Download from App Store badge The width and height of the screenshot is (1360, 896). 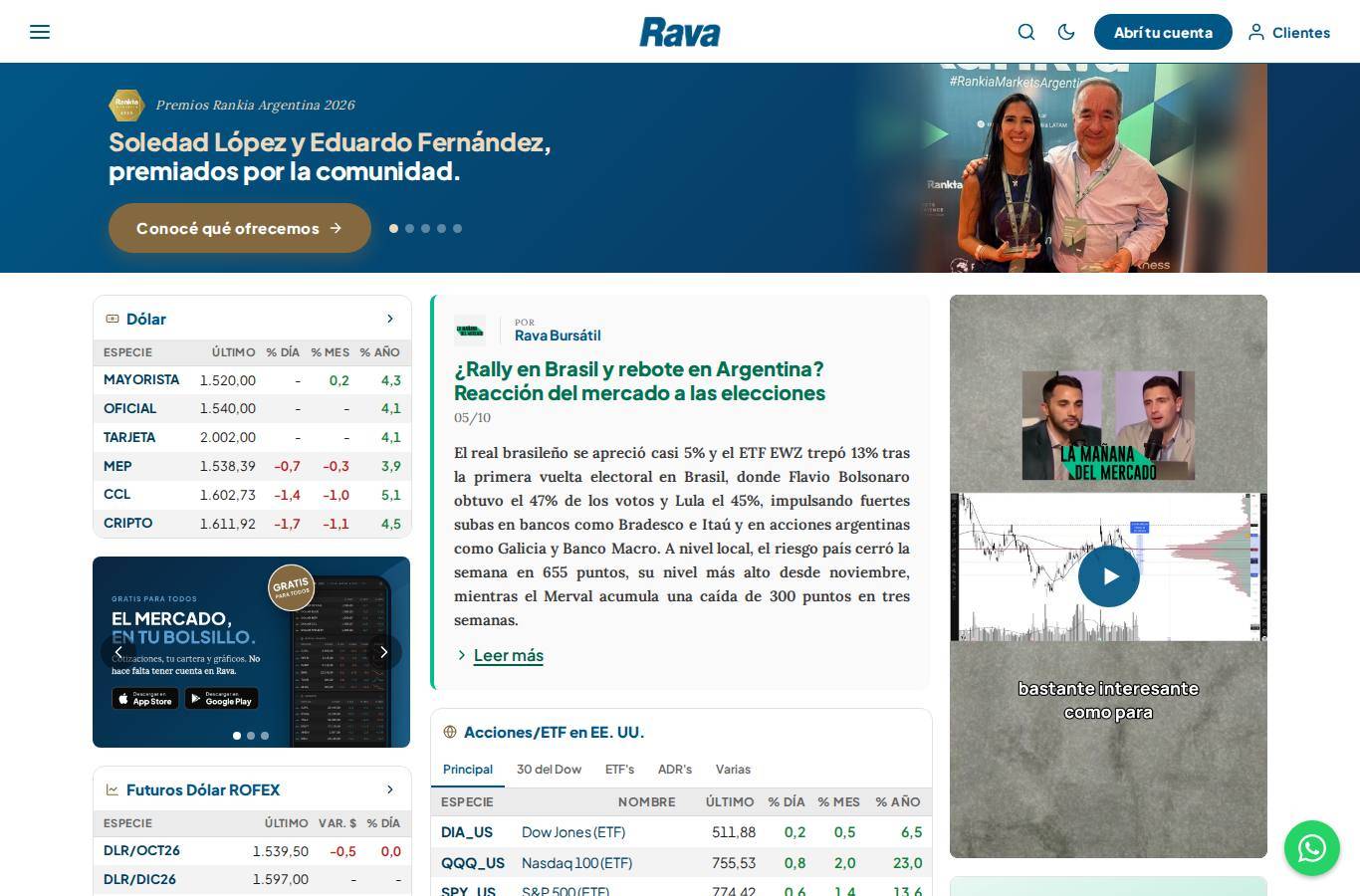pos(145,699)
